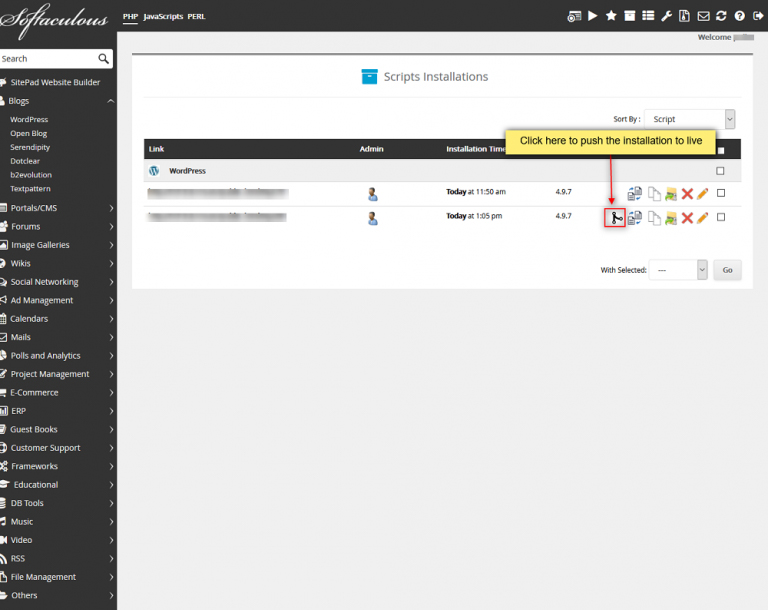Open SitePad Website Builder
The image size is (768, 610).
(55, 82)
